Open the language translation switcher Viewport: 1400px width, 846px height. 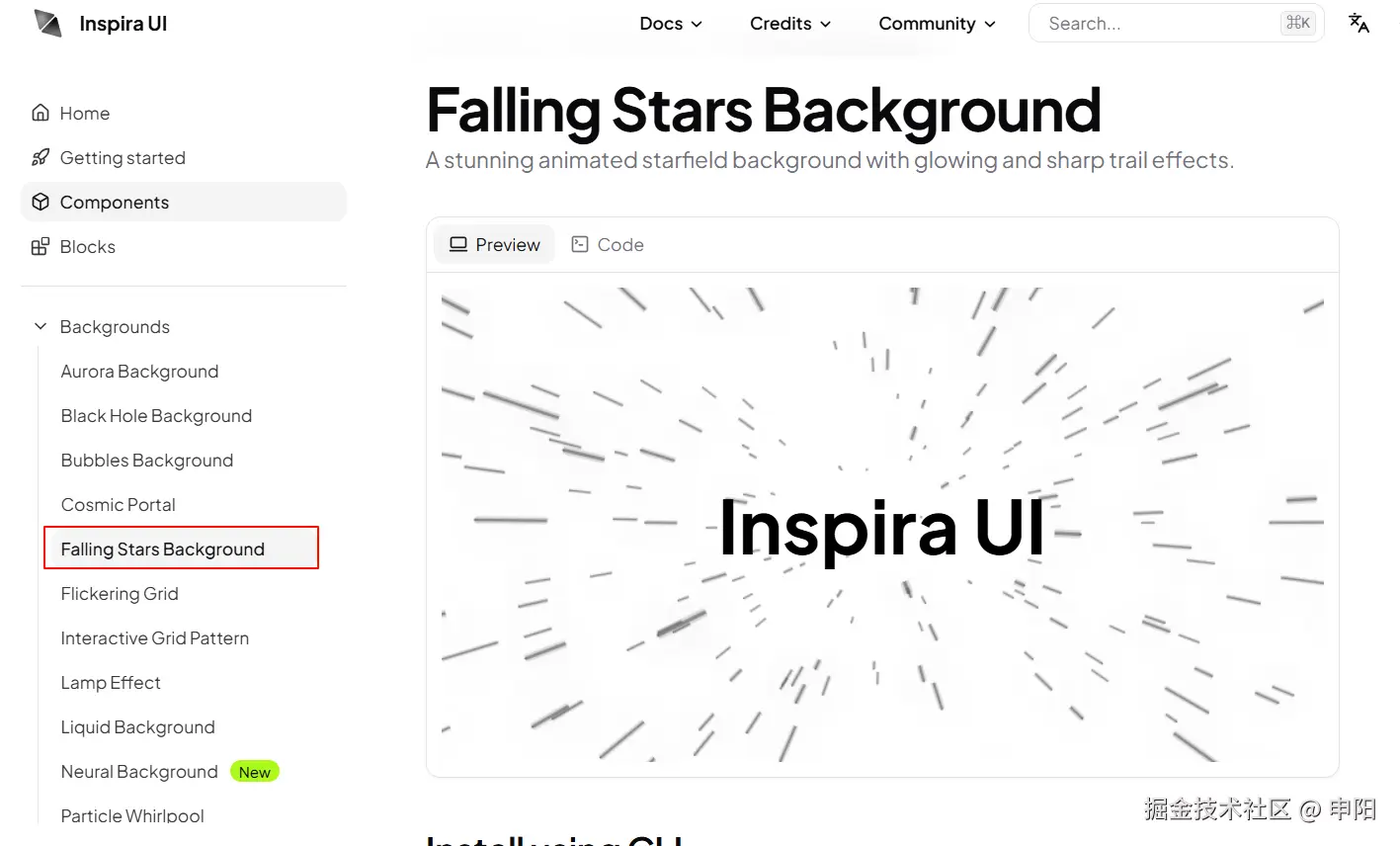[1359, 23]
